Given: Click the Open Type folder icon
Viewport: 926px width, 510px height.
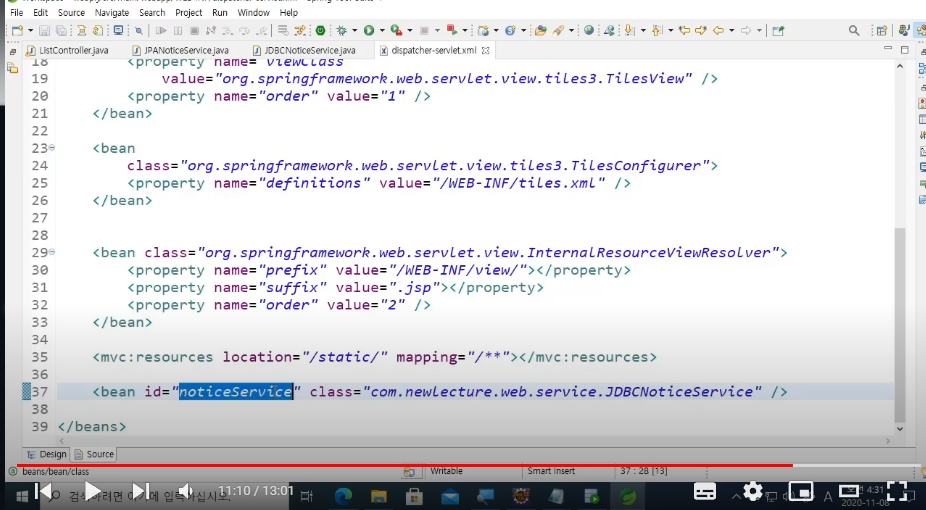Looking at the screenshot, I should click(x=539, y=31).
